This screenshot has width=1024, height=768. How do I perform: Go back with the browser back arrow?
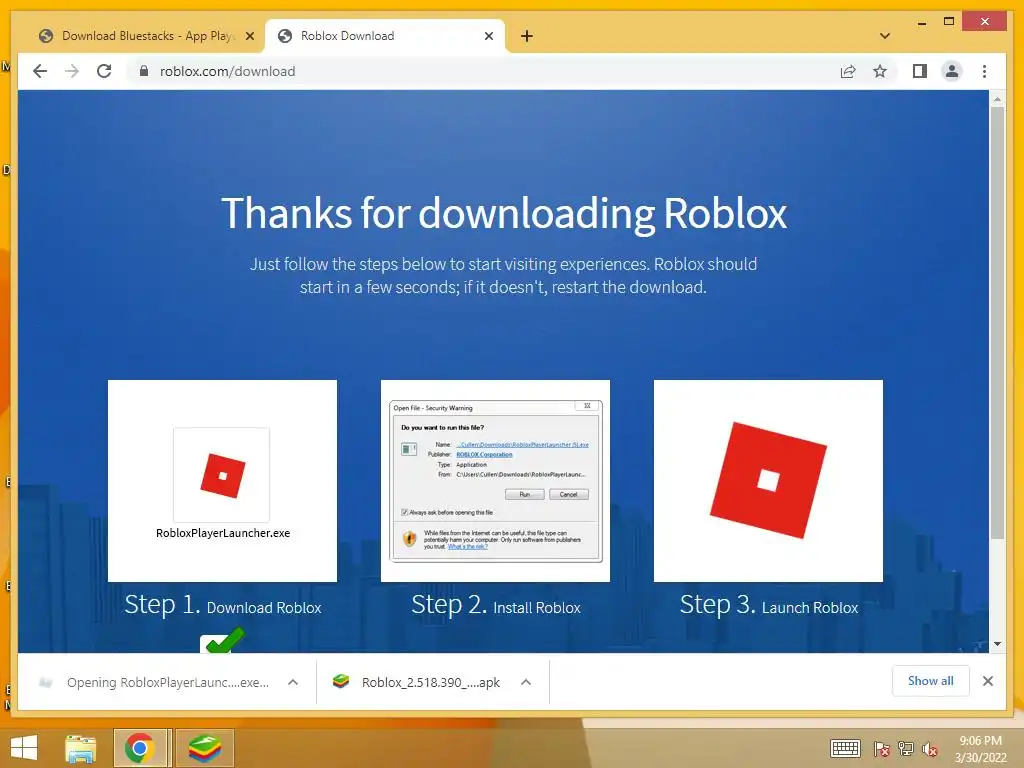point(40,71)
